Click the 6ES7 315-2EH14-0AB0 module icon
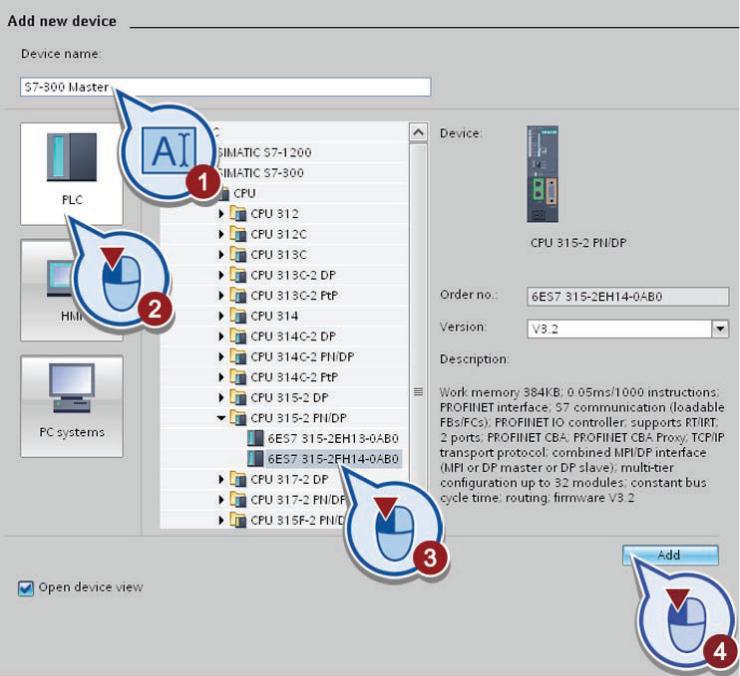The image size is (740, 676). tap(255, 459)
